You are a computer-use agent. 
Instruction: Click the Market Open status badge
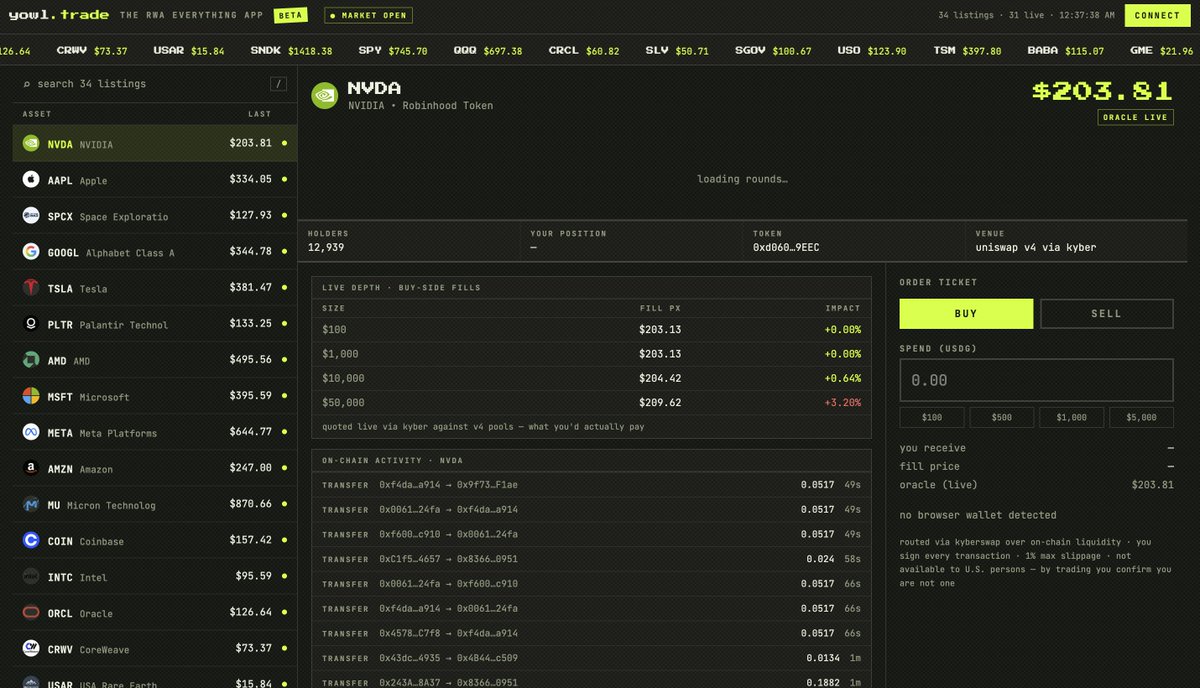click(368, 16)
